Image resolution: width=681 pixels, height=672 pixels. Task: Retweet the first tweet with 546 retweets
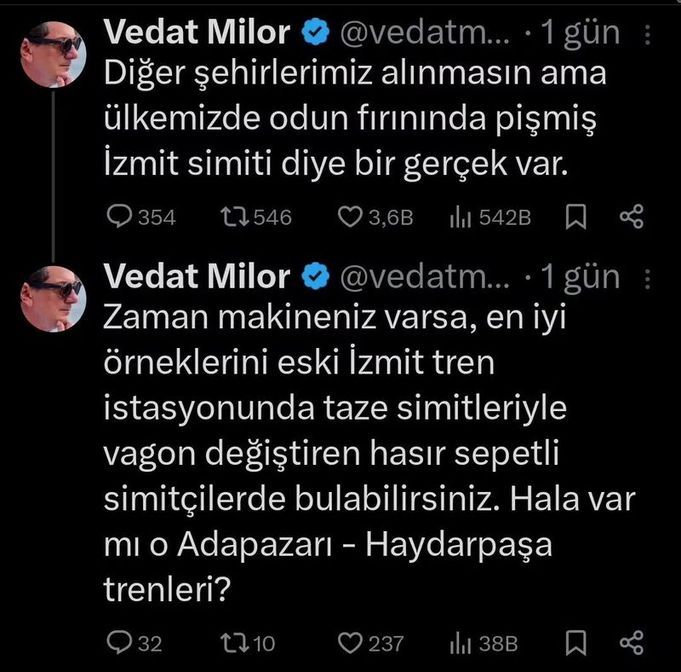pyautogui.click(x=230, y=216)
